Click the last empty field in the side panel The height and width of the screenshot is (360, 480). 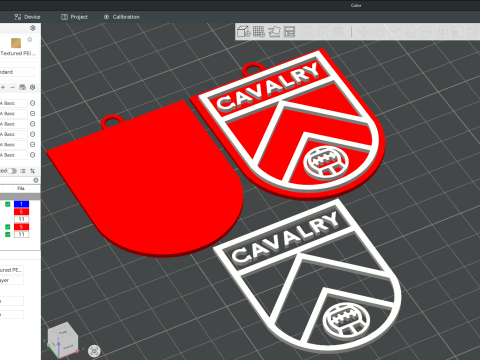12,315
